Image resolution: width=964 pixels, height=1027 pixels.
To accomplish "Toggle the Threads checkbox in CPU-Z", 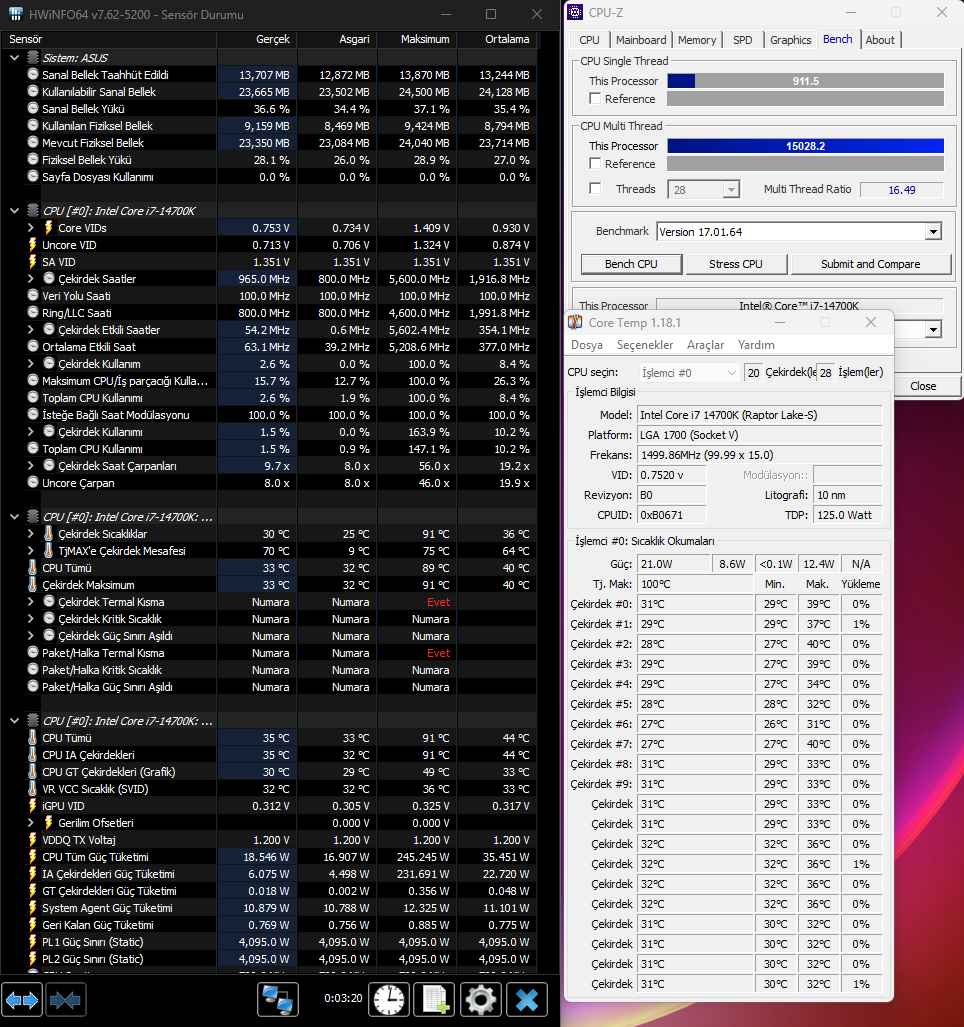I will [595, 189].
